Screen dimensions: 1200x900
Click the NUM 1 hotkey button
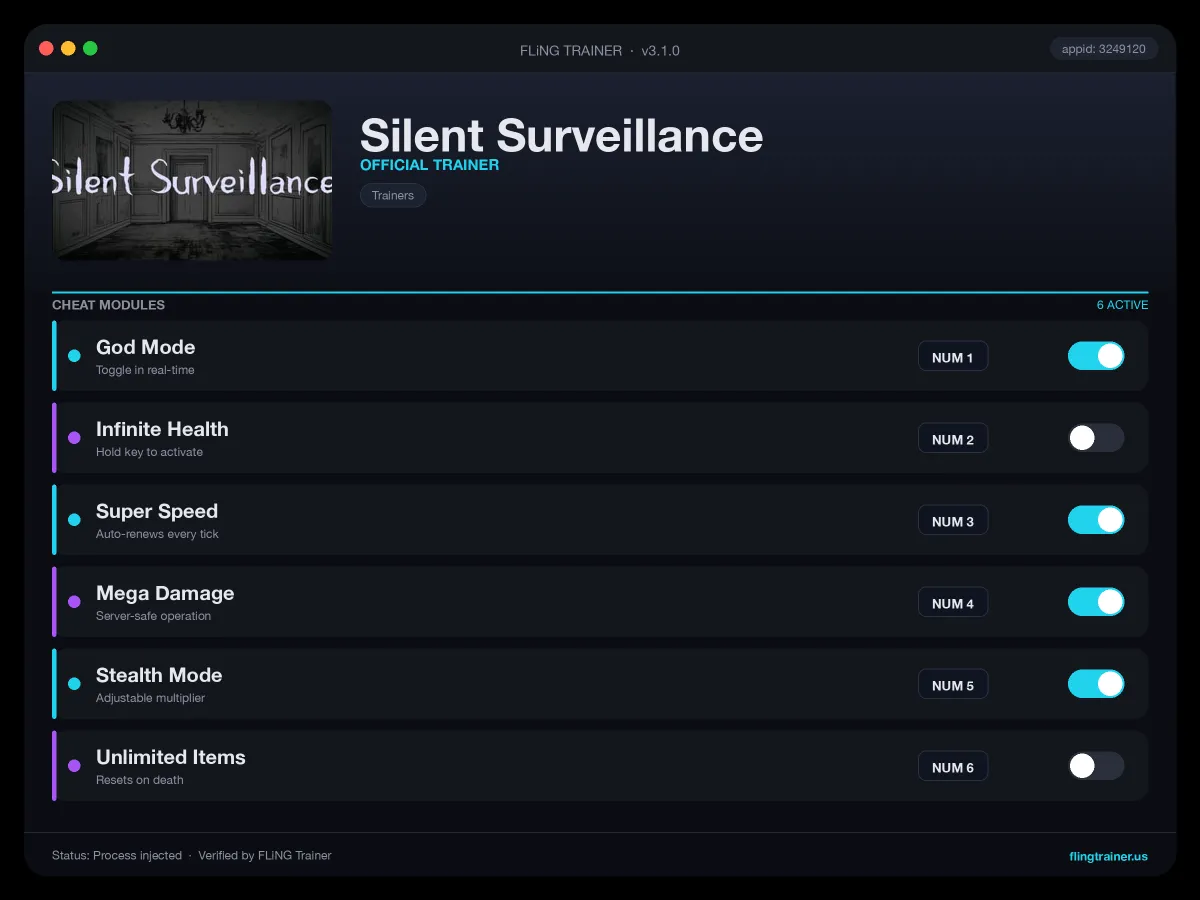coord(953,357)
